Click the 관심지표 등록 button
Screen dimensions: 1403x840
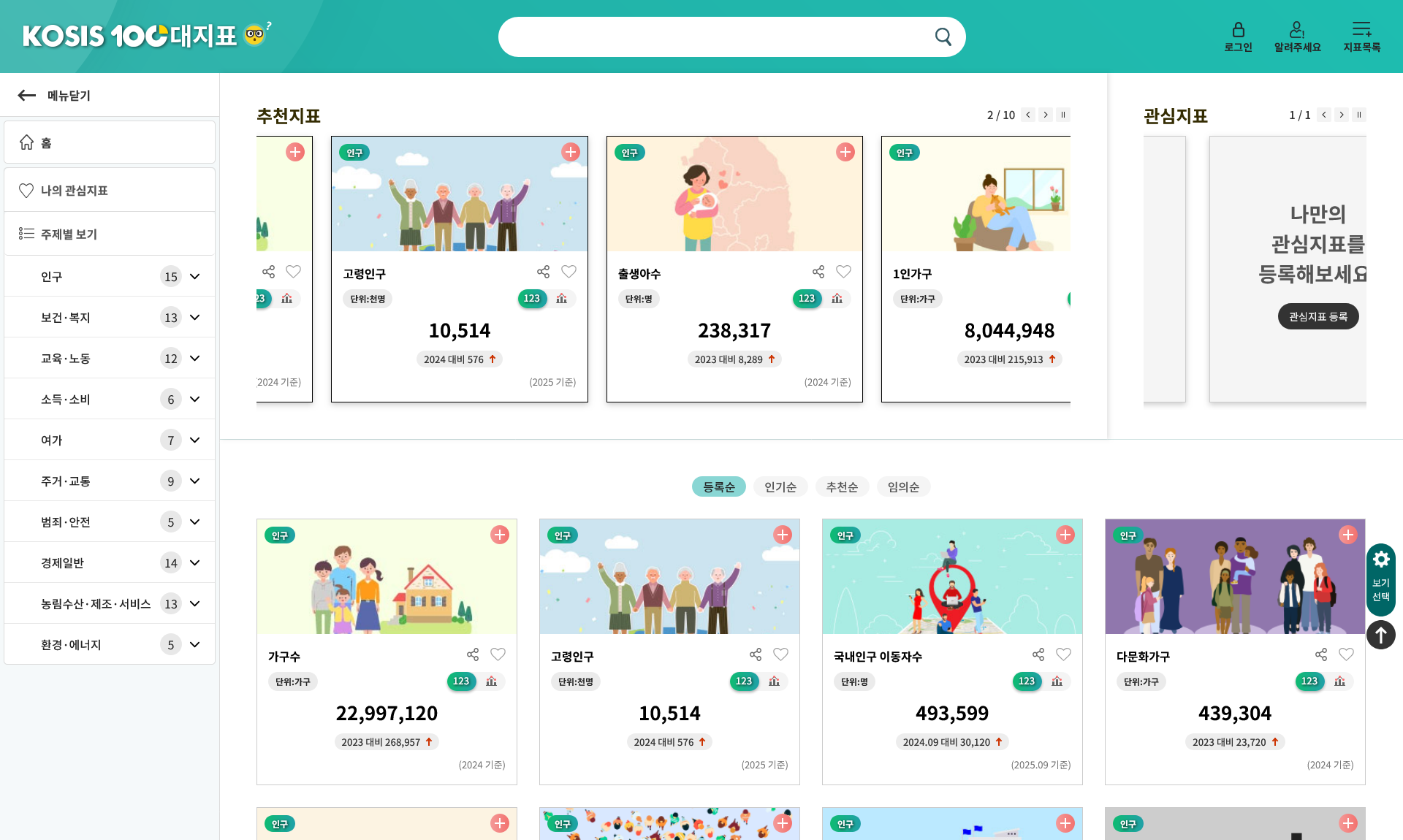tap(1318, 316)
